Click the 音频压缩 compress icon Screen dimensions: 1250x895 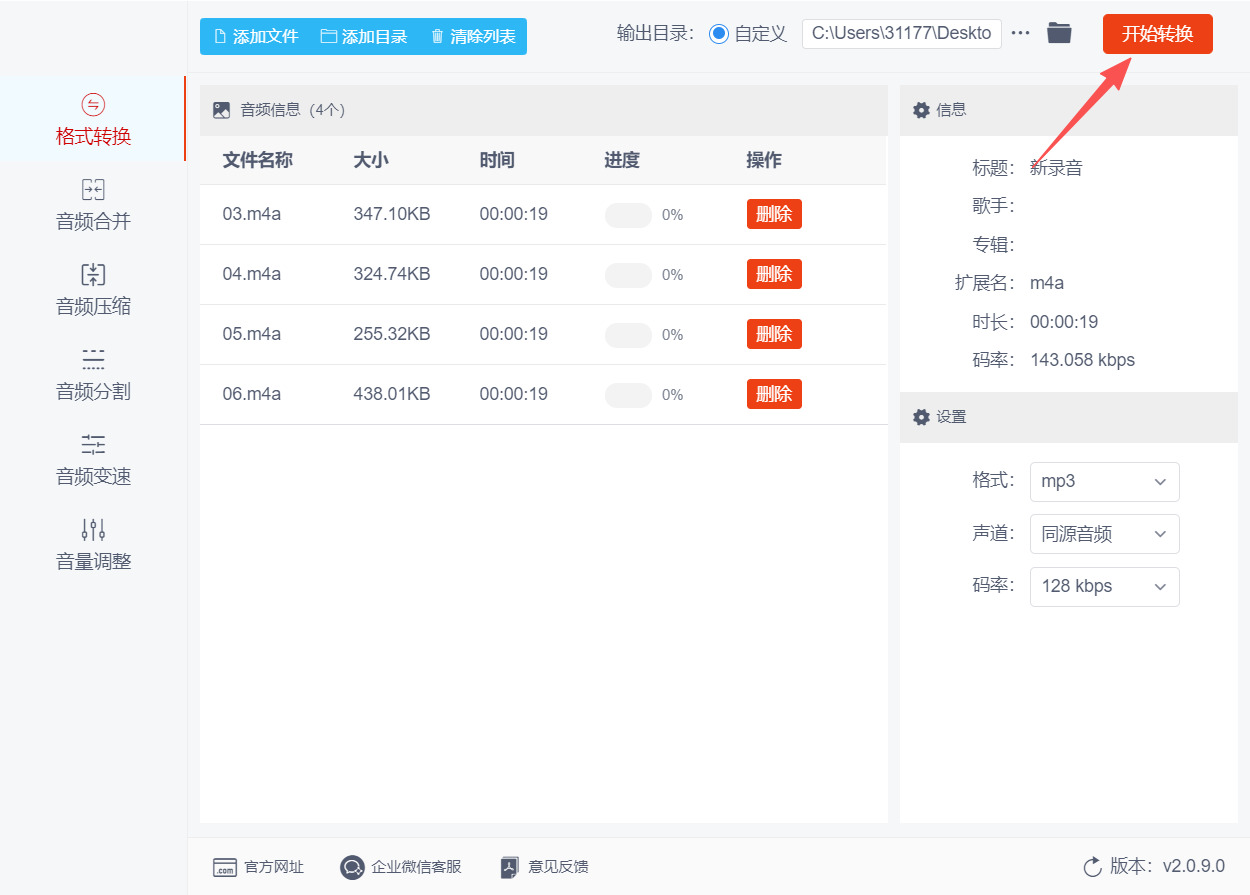click(x=93, y=275)
